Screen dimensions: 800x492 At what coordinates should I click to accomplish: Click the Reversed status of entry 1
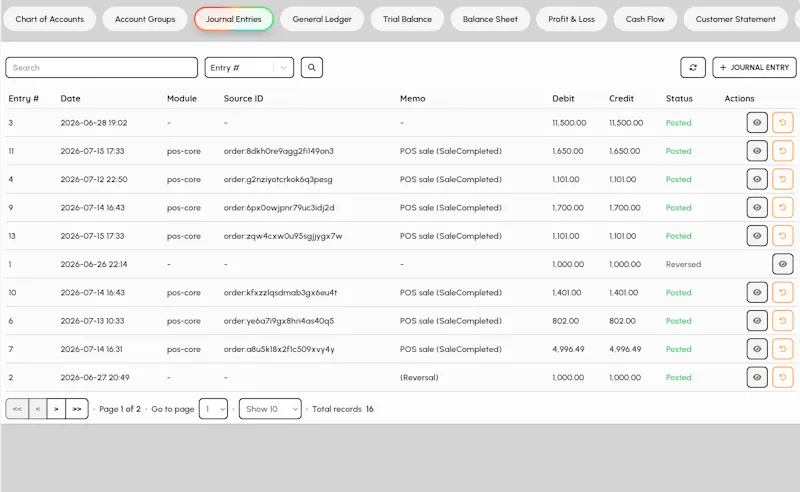[683, 264]
